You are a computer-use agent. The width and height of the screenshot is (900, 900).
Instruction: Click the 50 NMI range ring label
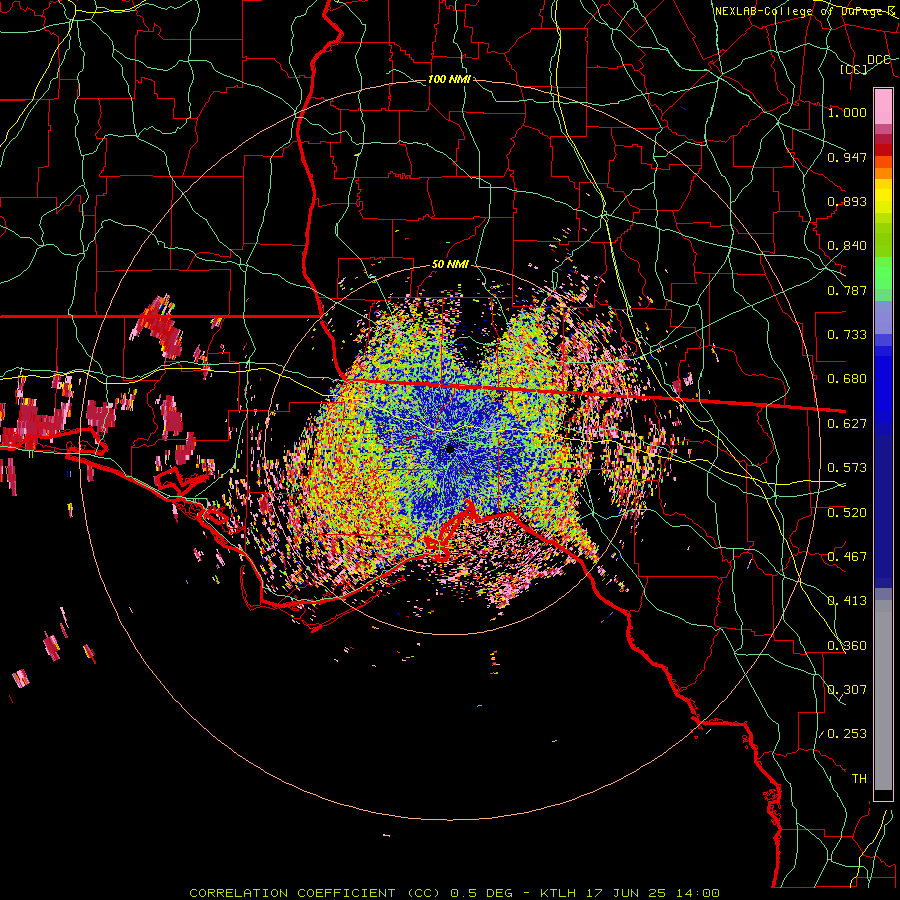pos(450,265)
